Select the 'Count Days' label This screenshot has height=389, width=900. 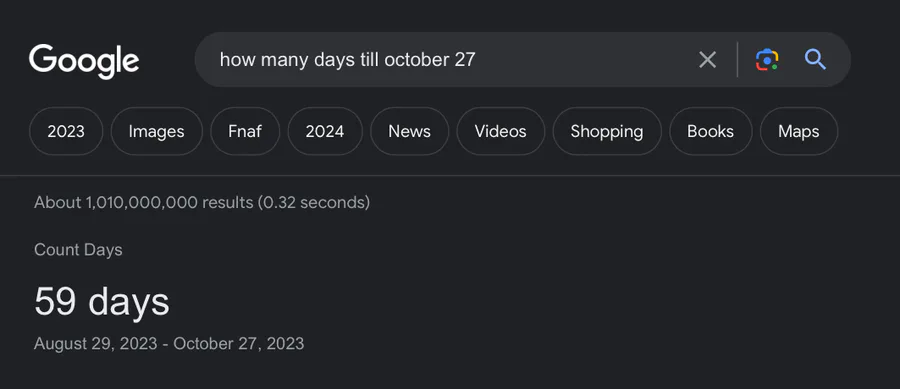click(x=78, y=250)
